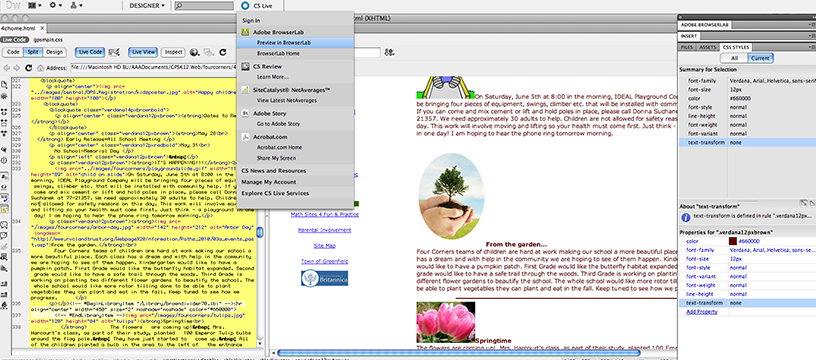Click the refresh icon in the document toolbar
This screenshot has width=816, height=360.
point(223,52)
